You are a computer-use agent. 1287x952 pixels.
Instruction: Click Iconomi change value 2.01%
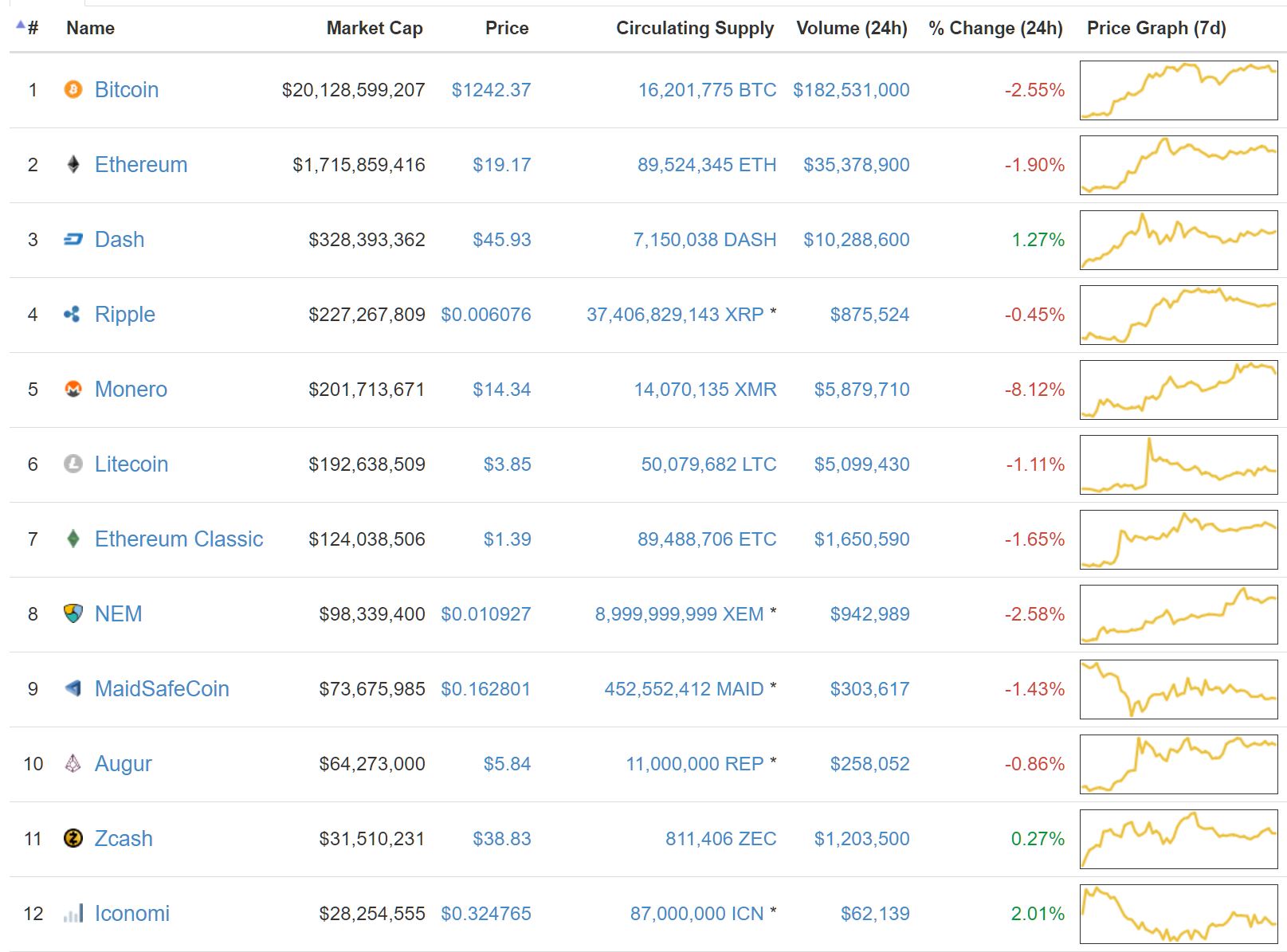coord(1038,914)
